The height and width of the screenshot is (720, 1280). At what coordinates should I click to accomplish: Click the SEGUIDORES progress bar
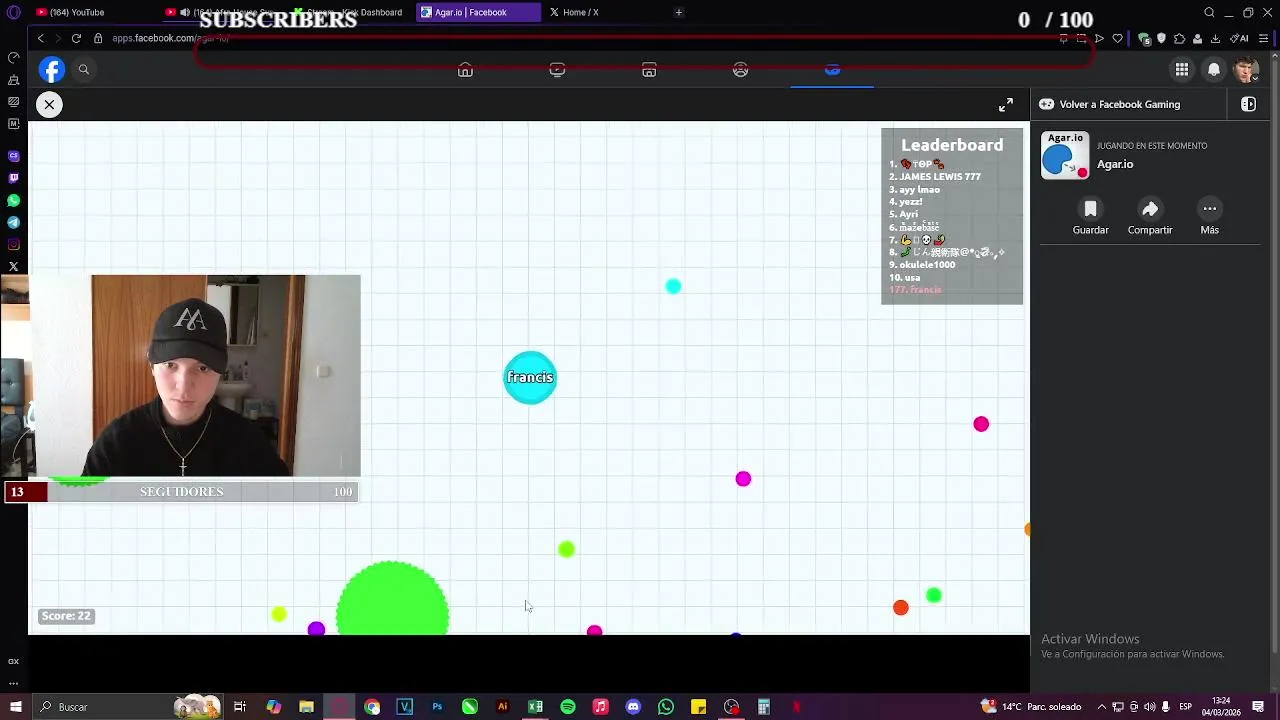click(x=182, y=491)
